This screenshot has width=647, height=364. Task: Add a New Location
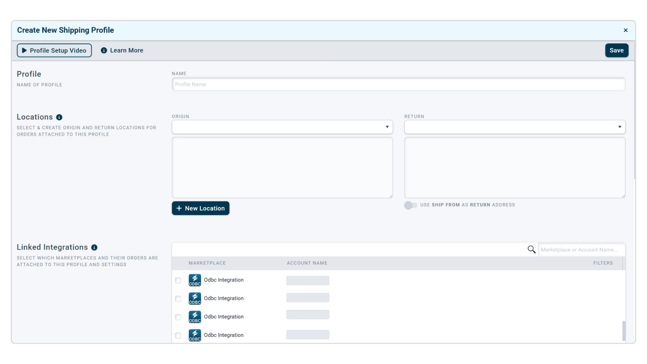click(201, 208)
